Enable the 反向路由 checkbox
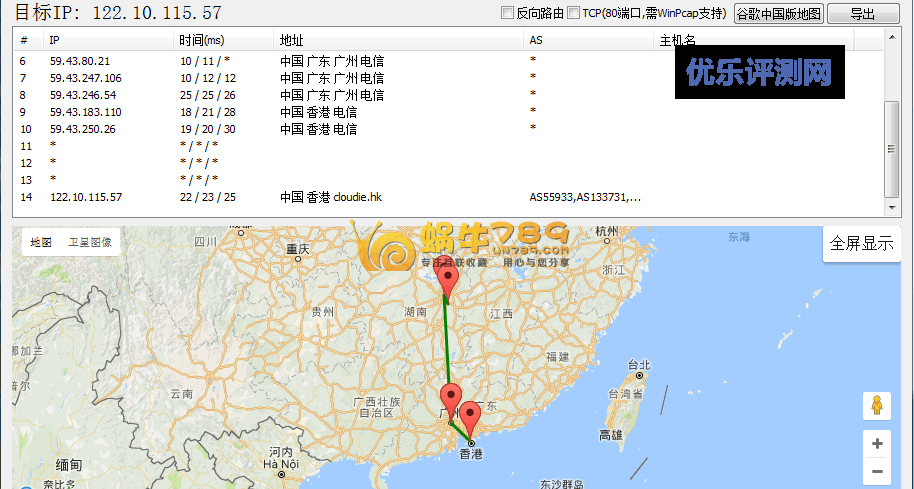Viewport: 914px width, 489px height. coord(508,13)
